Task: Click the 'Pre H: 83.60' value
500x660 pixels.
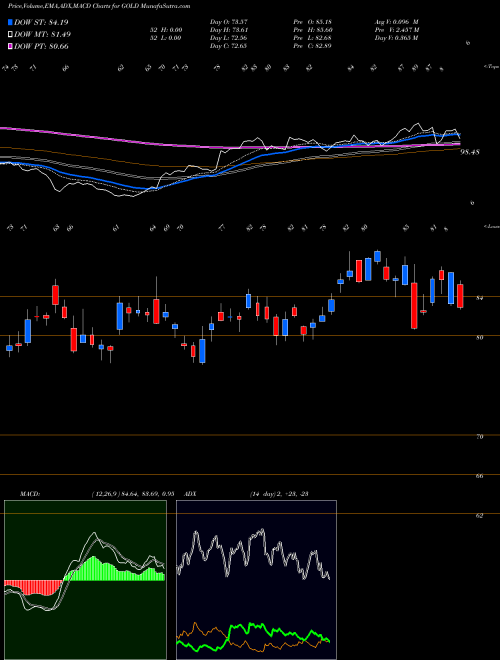Action: (x=312, y=30)
